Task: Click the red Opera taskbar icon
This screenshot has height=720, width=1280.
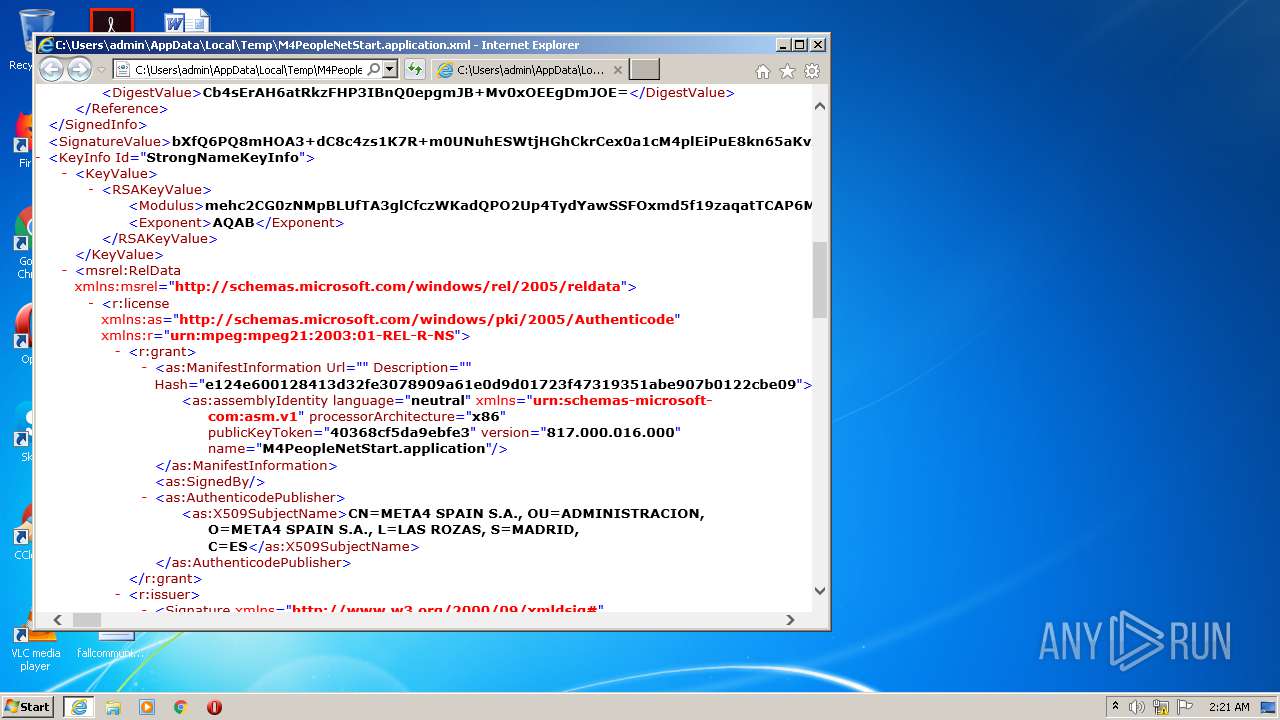Action: 214,706
